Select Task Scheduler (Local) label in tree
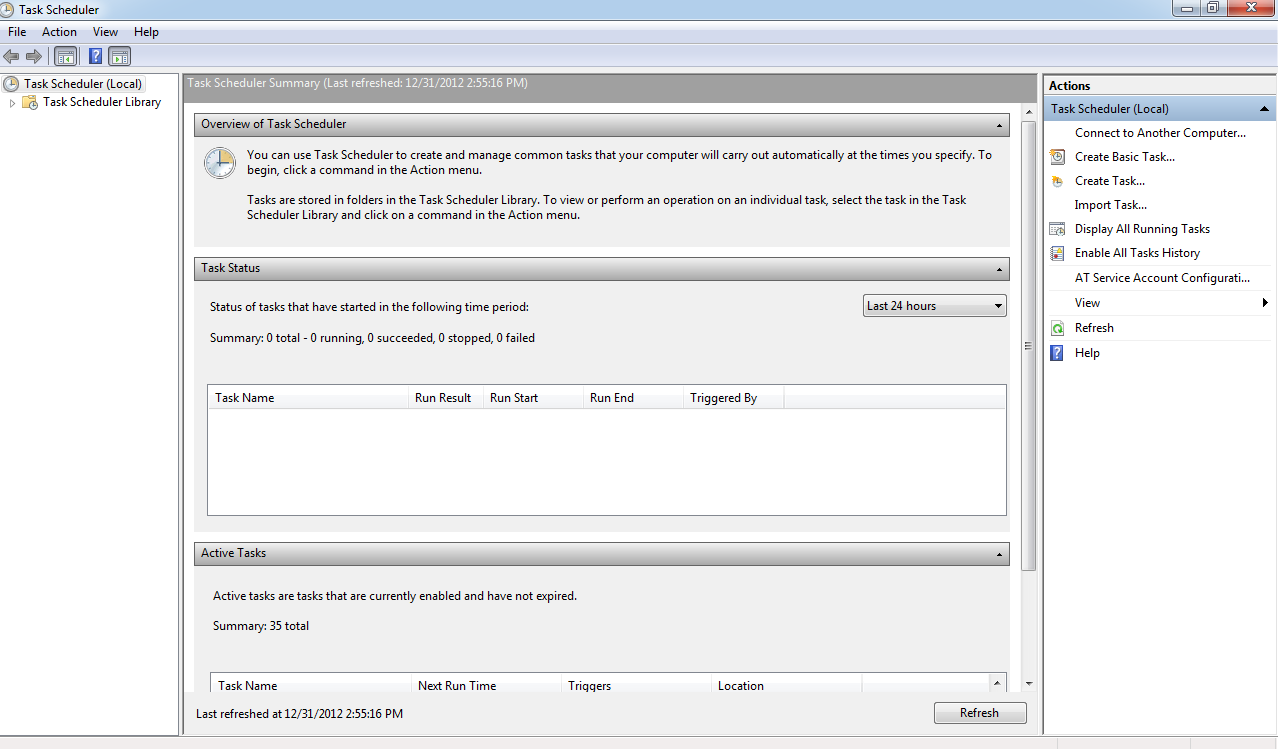Image resolution: width=1278 pixels, height=749 pixels. (83, 84)
